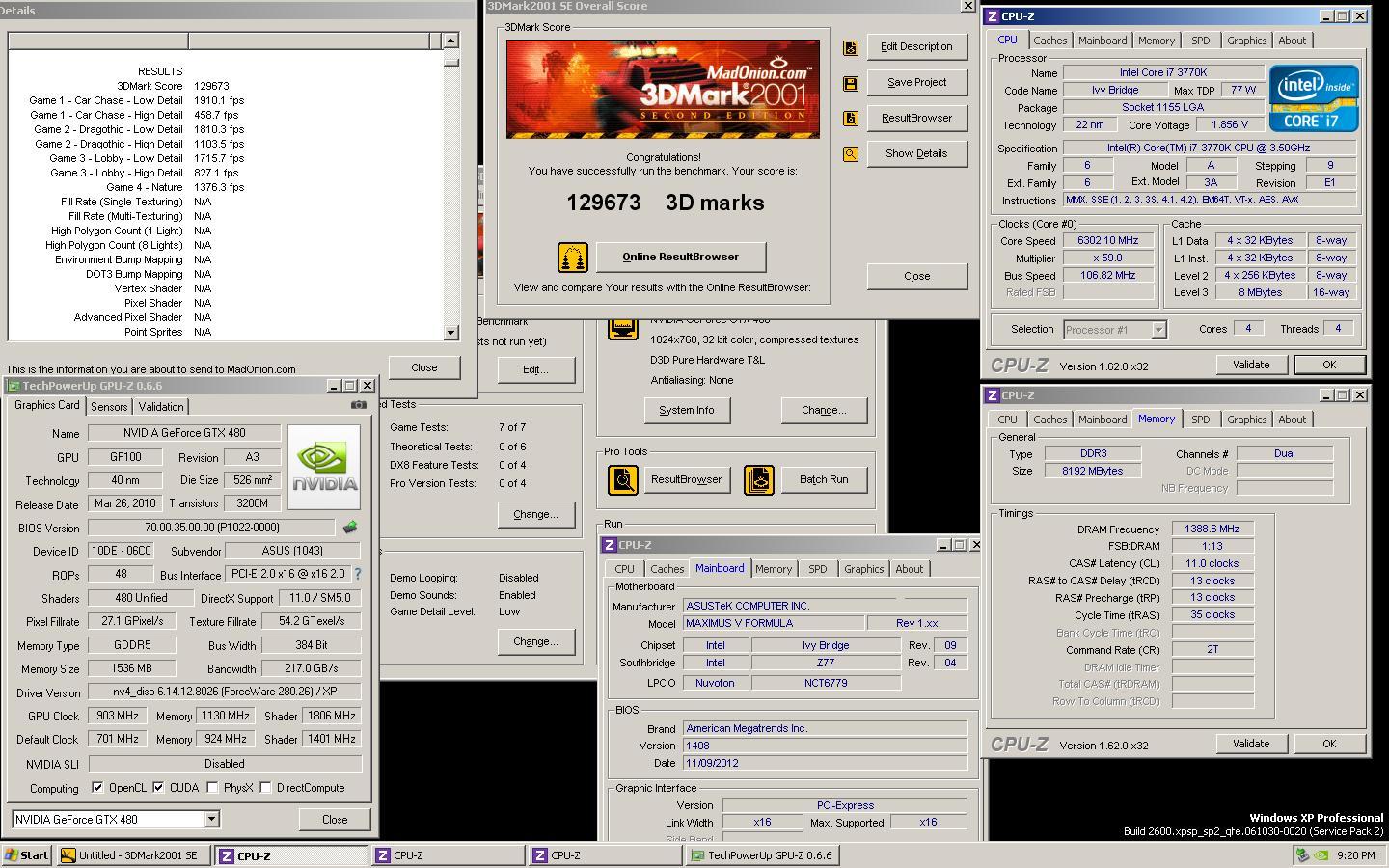
Task: Click the ResultBrowser button in Pro Tools
Action: coord(686,479)
